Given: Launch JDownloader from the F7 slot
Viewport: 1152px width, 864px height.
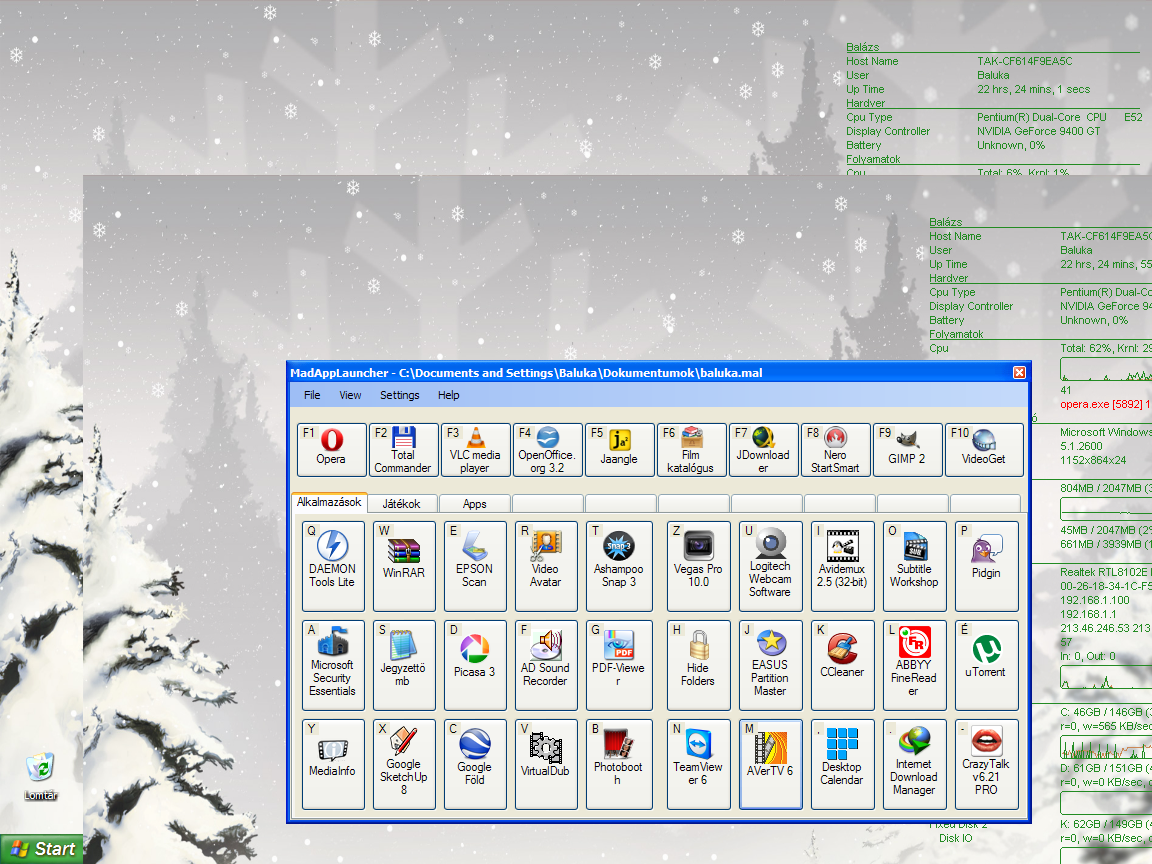Looking at the screenshot, I should pyautogui.click(x=763, y=450).
